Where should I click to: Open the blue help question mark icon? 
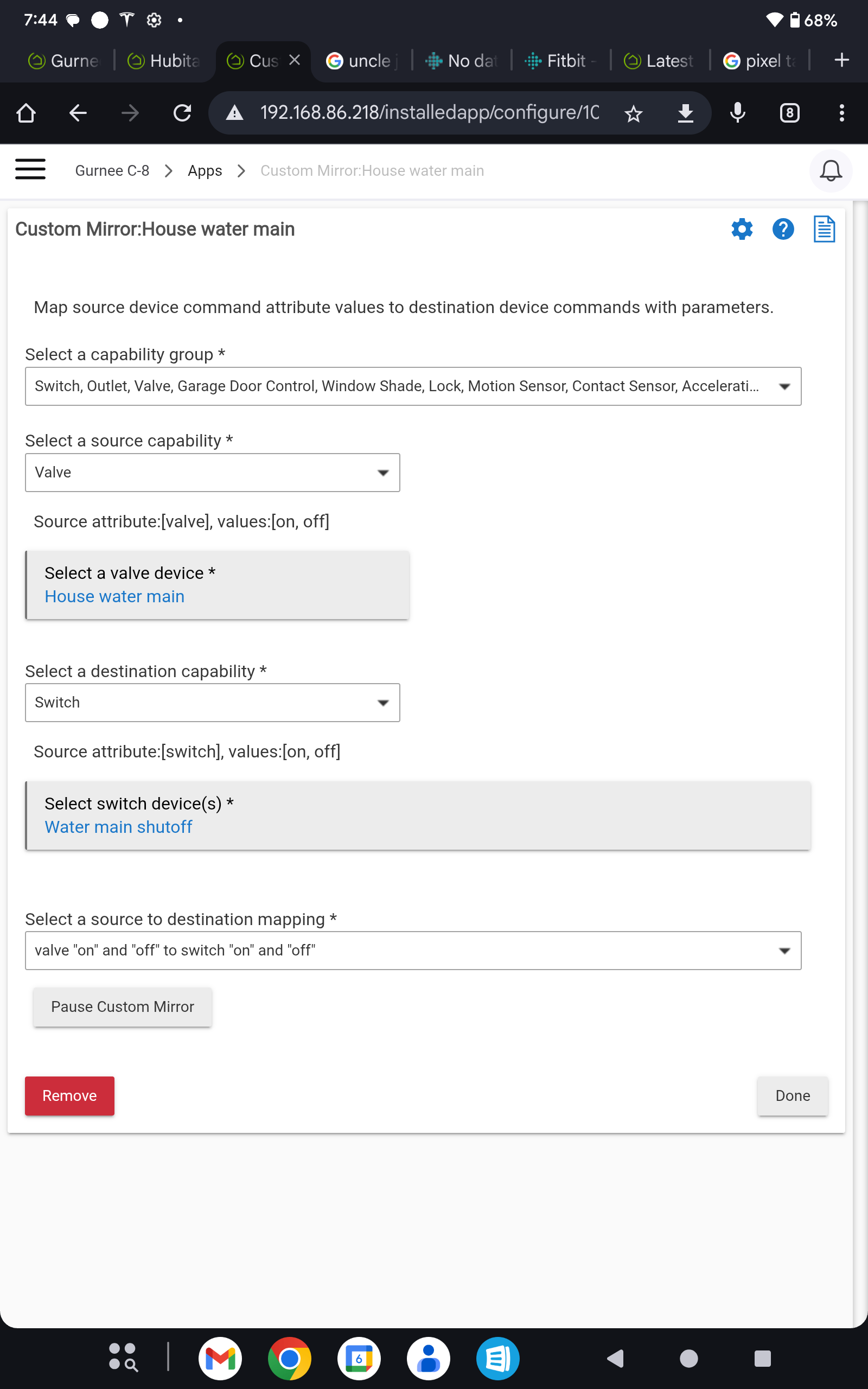click(783, 228)
